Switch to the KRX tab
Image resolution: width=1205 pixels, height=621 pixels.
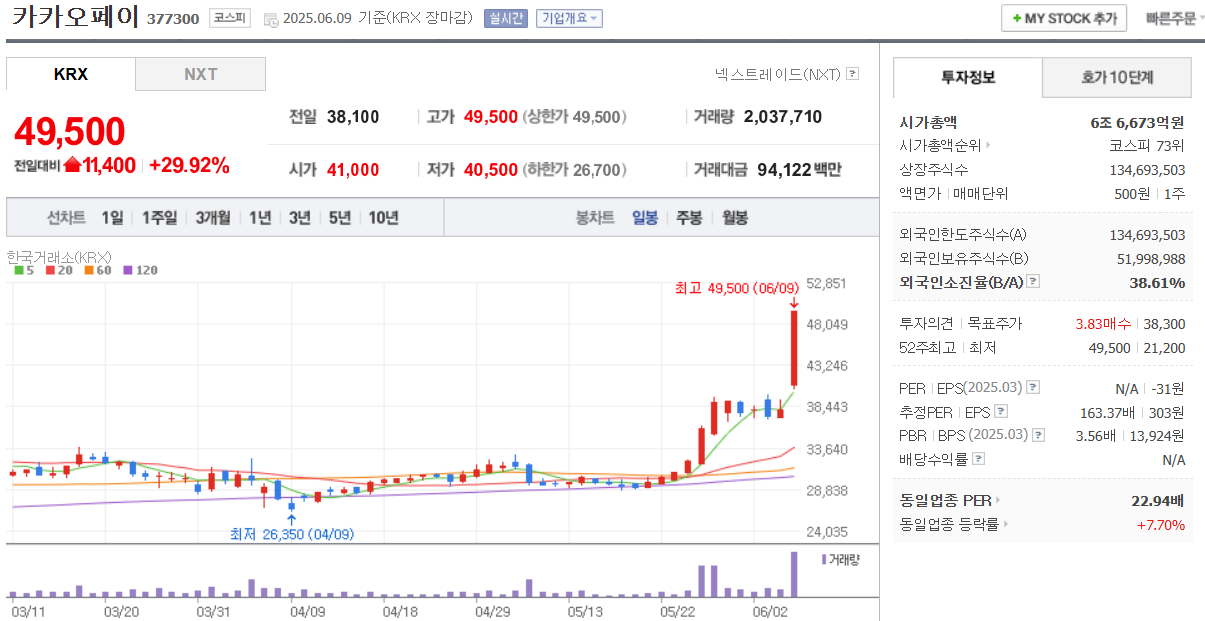(x=71, y=74)
